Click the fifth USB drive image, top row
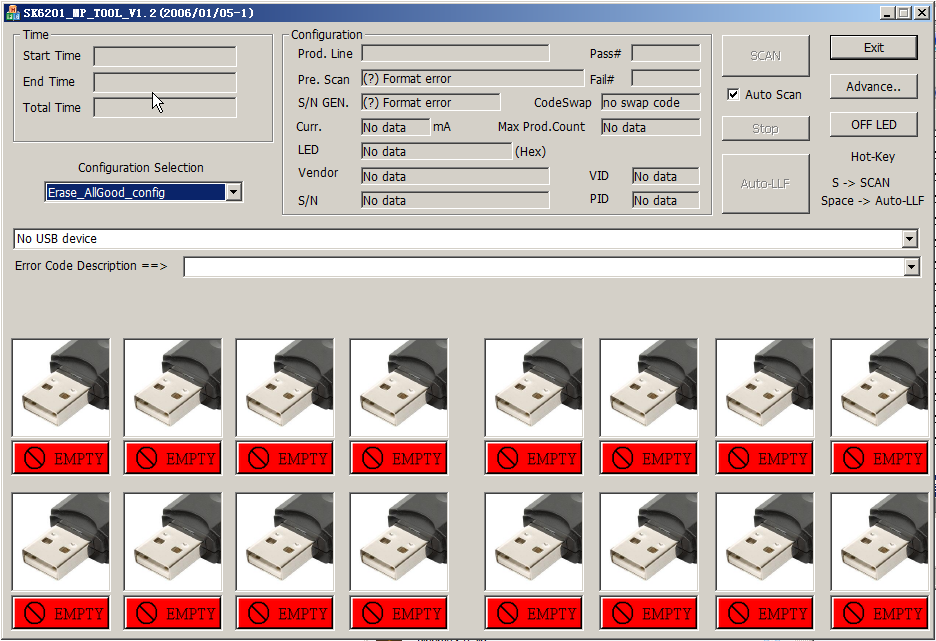 [534, 388]
